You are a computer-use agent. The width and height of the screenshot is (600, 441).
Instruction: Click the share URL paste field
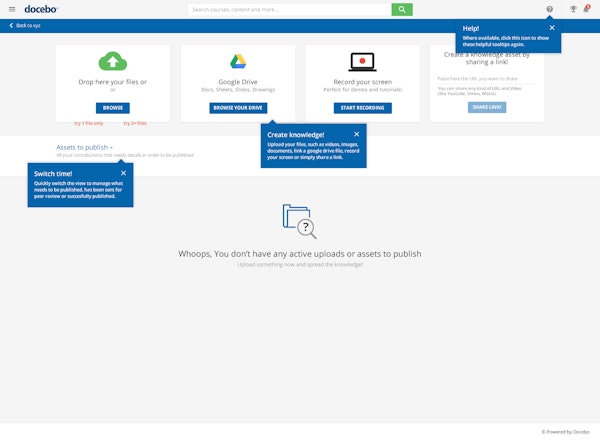coord(486,77)
